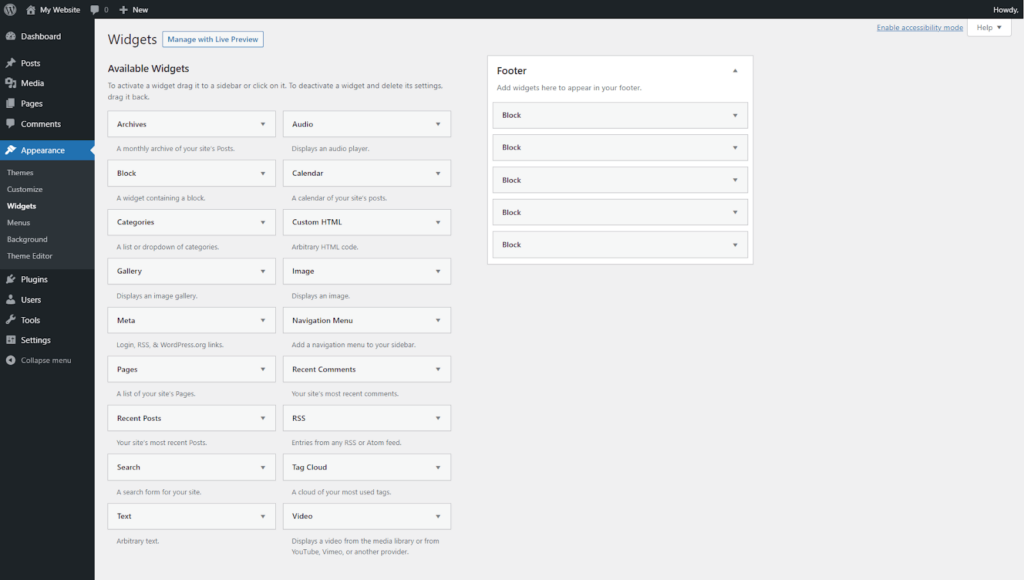1024x580 pixels.
Task: Open the Help dropdown tab
Action: click(x=989, y=27)
